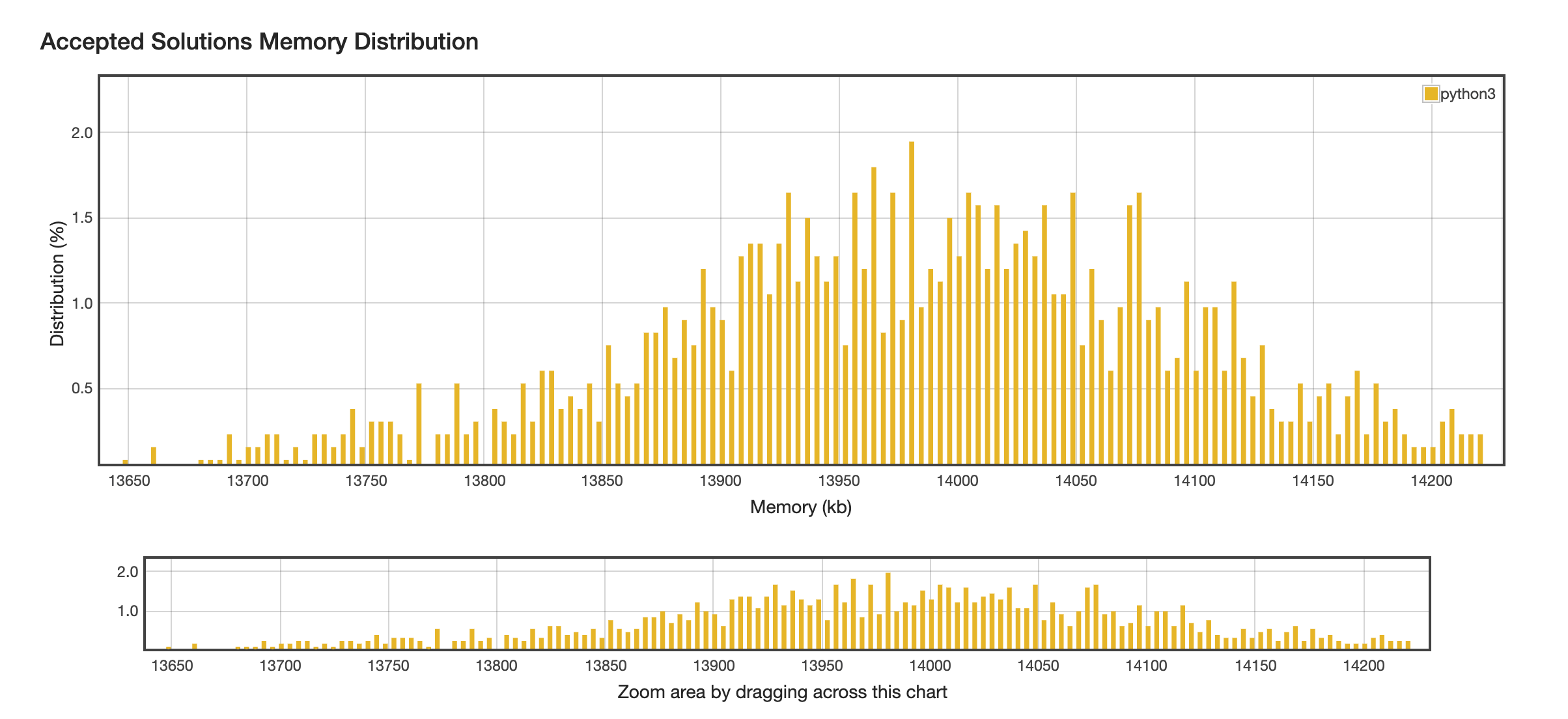Click the 1.0 y-axis label of overview chart
Viewport: 1568px width, 719px height.
pos(128,611)
